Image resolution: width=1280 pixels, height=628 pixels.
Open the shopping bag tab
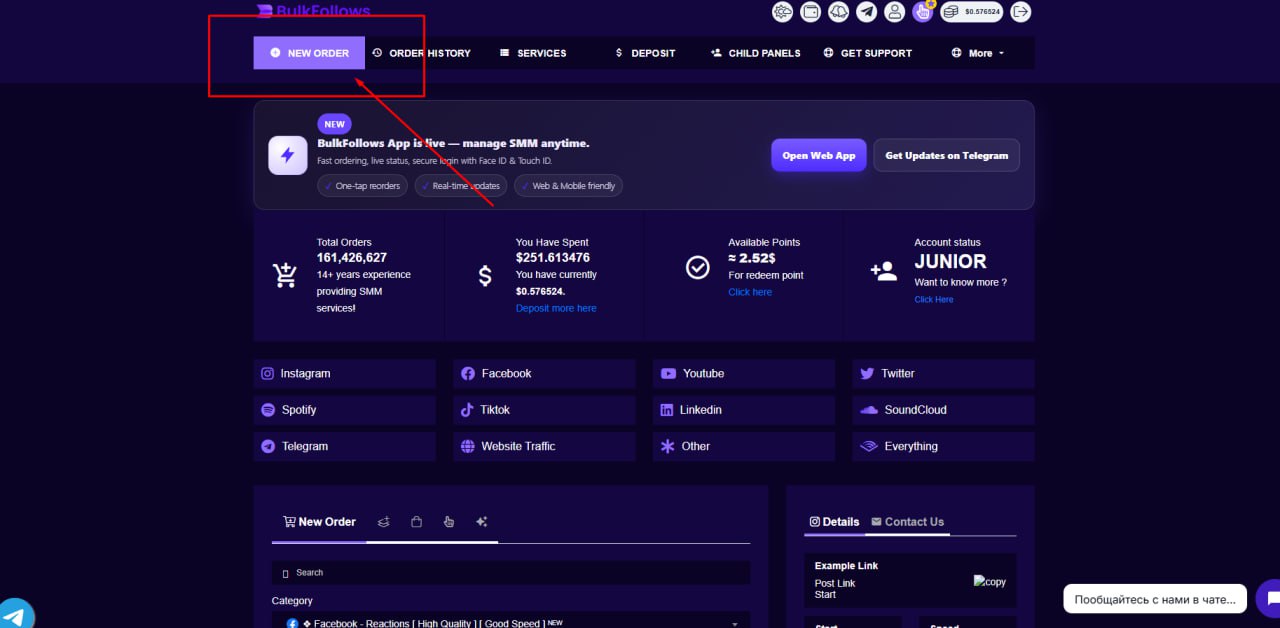point(416,522)
